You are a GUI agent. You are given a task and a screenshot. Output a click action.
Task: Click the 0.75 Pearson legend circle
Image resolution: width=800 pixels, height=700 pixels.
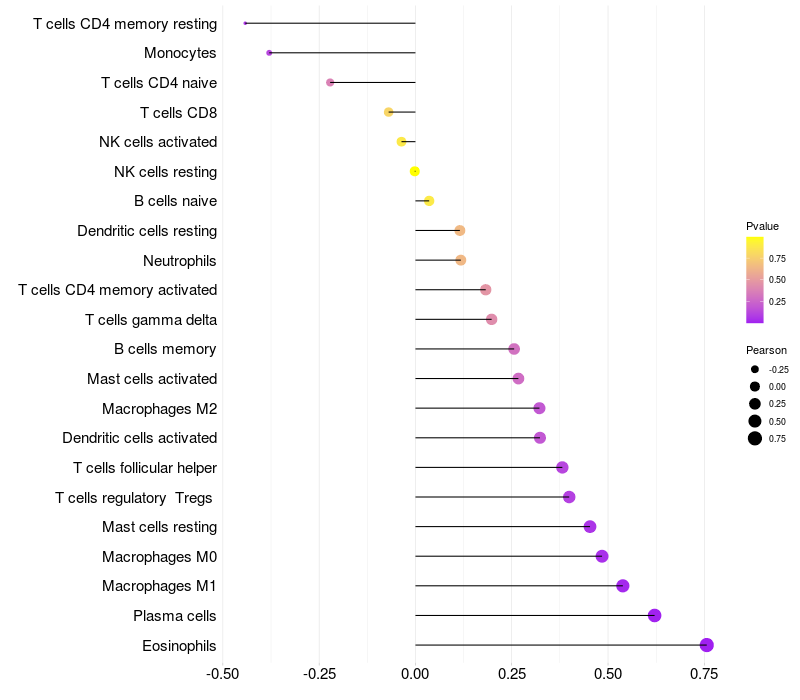coord(755,438)
